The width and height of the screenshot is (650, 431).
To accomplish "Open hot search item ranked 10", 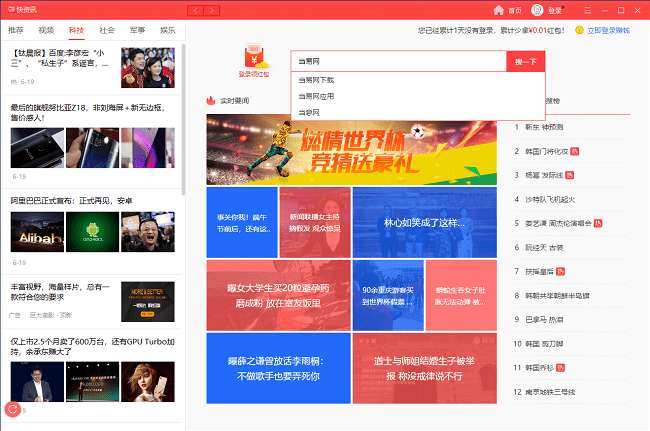I will click(544, 344).
